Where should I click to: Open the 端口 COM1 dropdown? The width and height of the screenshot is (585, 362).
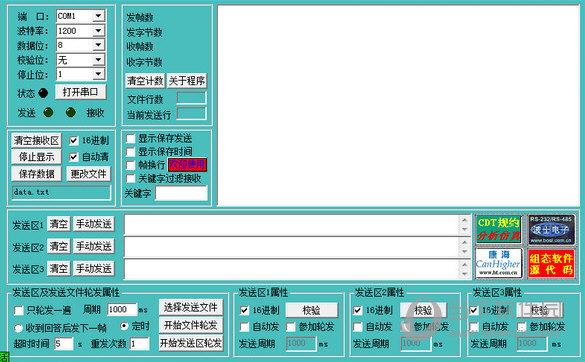click(98, 16)
